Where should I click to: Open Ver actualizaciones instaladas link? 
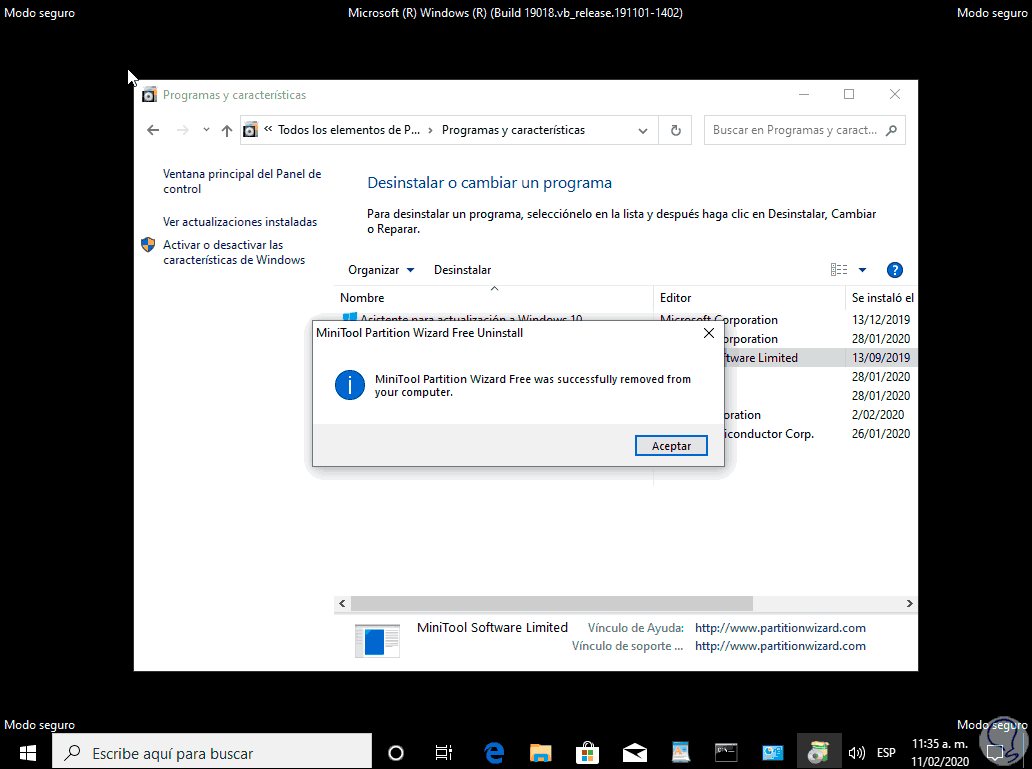pyautogui.click(x=240, y=222)
